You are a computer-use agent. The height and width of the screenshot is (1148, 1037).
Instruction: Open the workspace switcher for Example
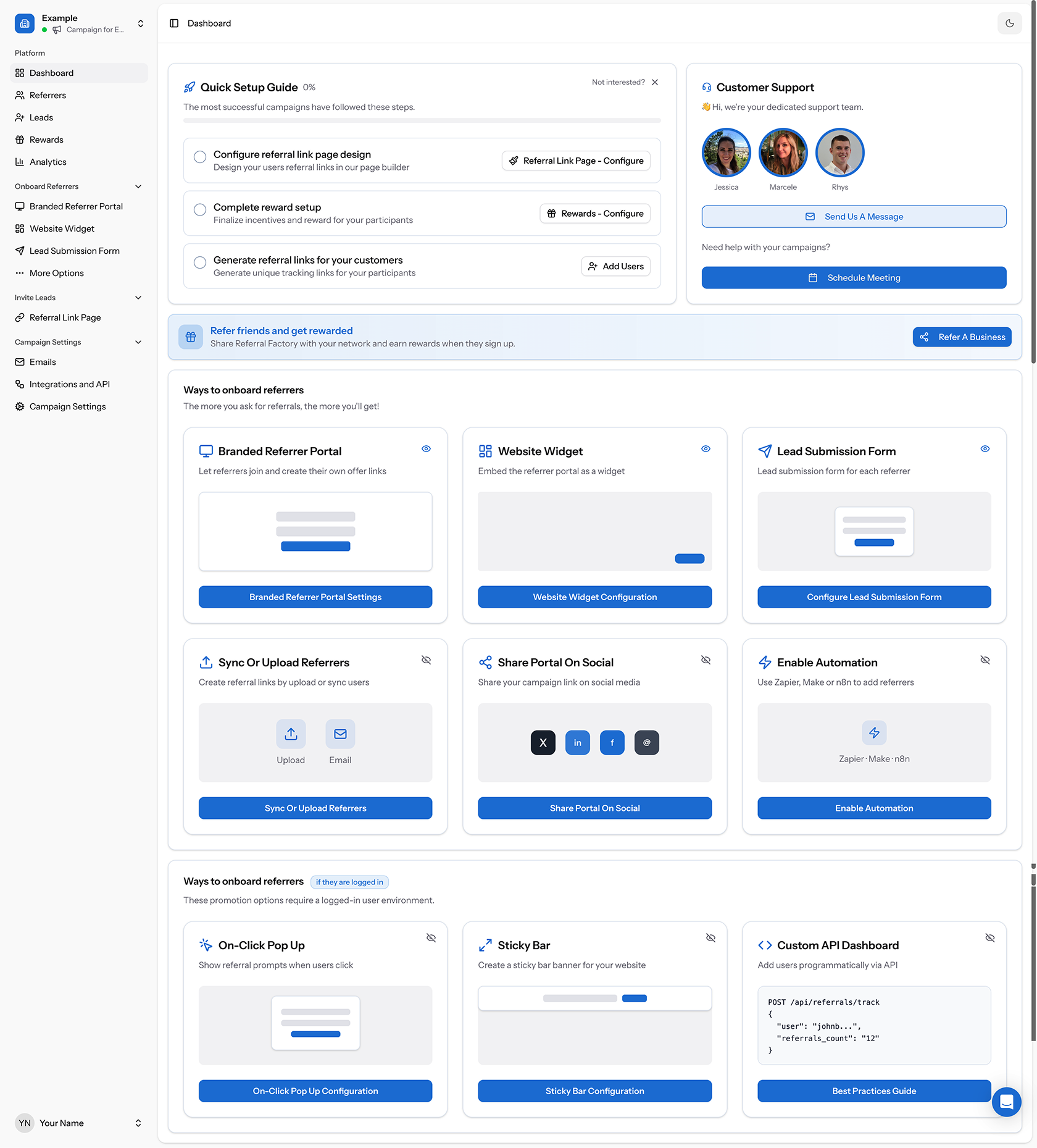pyautogui.click(x=141, y=23)
